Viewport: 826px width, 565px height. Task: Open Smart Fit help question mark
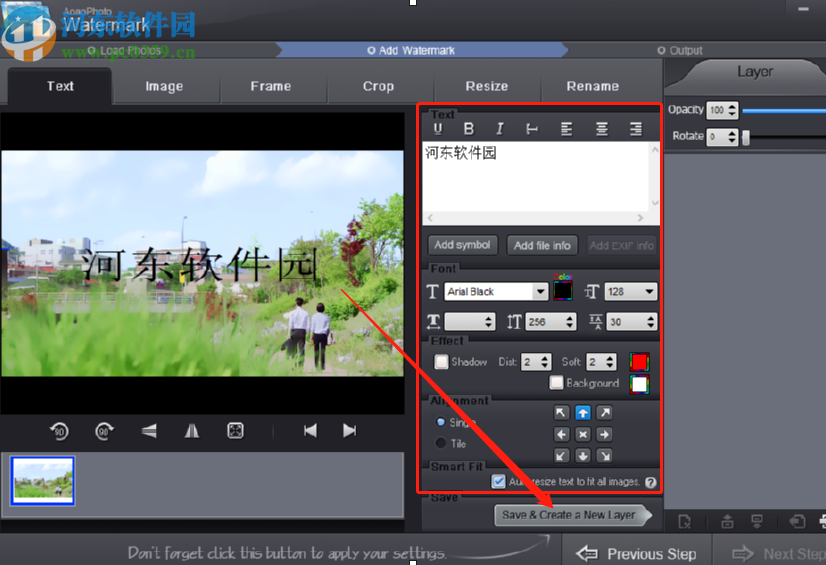click(x=651, y=482)
